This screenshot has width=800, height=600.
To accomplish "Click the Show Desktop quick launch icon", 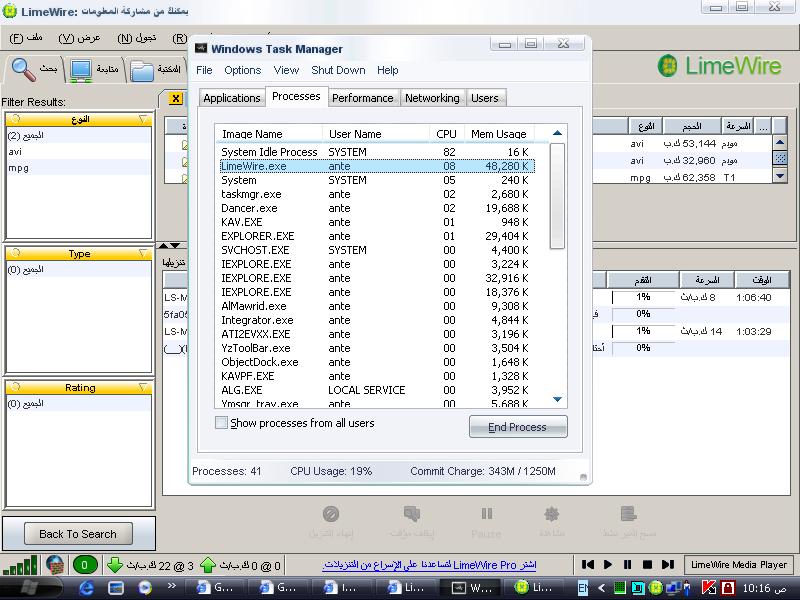I will pyautogui.click(x=116, y=588).
